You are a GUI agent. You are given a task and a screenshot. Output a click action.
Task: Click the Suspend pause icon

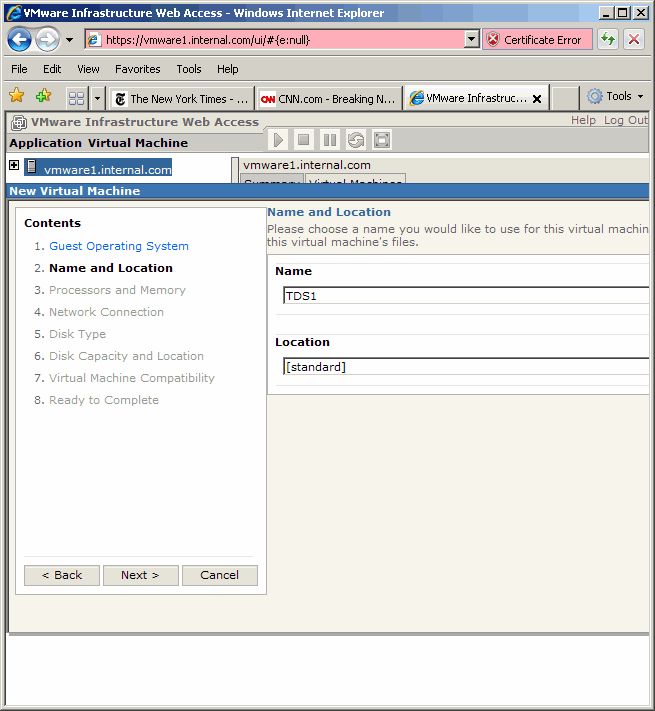(330, 140)
